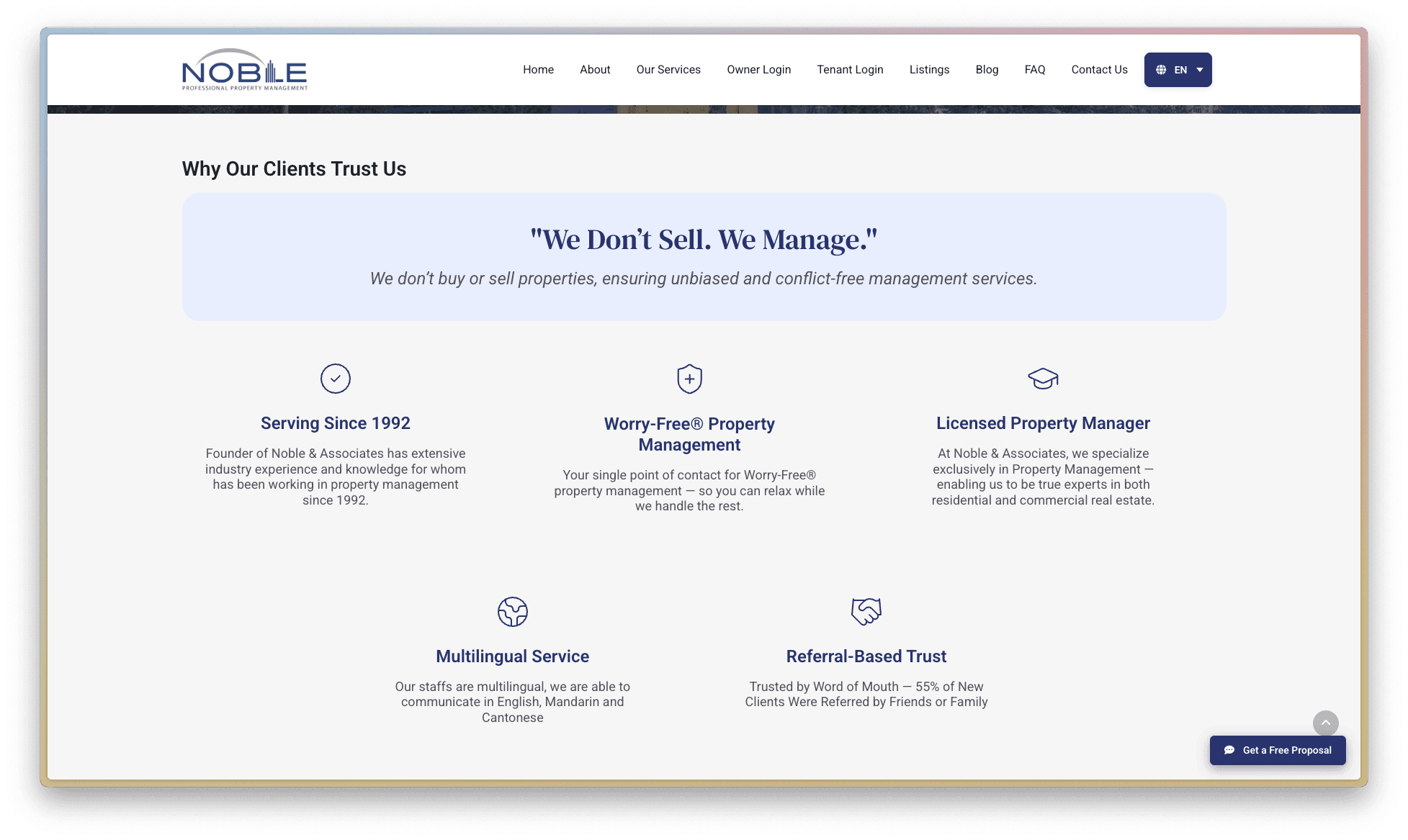Click the graduation cap icon
The width and height of the screenshot is (1408, 840).
[x=1042, y=379]
